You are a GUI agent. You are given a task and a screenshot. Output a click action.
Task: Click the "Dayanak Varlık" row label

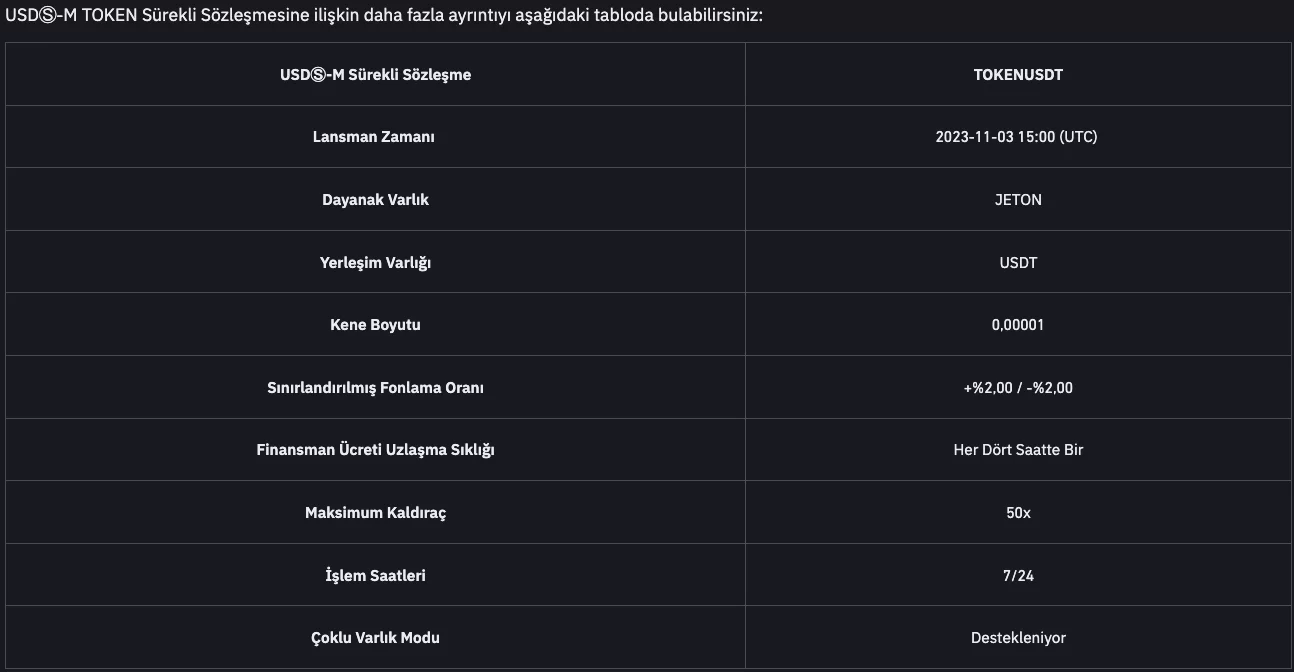click(375, 200)
